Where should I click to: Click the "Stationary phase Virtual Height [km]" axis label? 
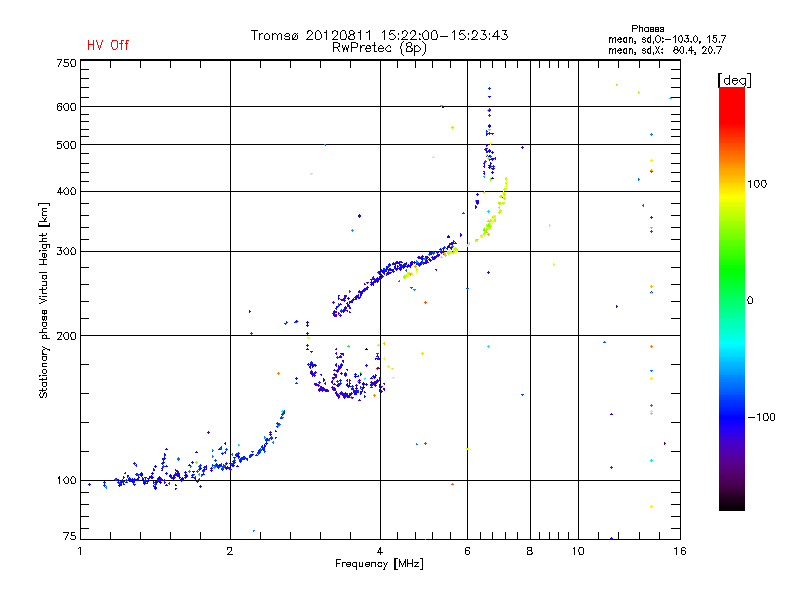[x=43, y=300]
